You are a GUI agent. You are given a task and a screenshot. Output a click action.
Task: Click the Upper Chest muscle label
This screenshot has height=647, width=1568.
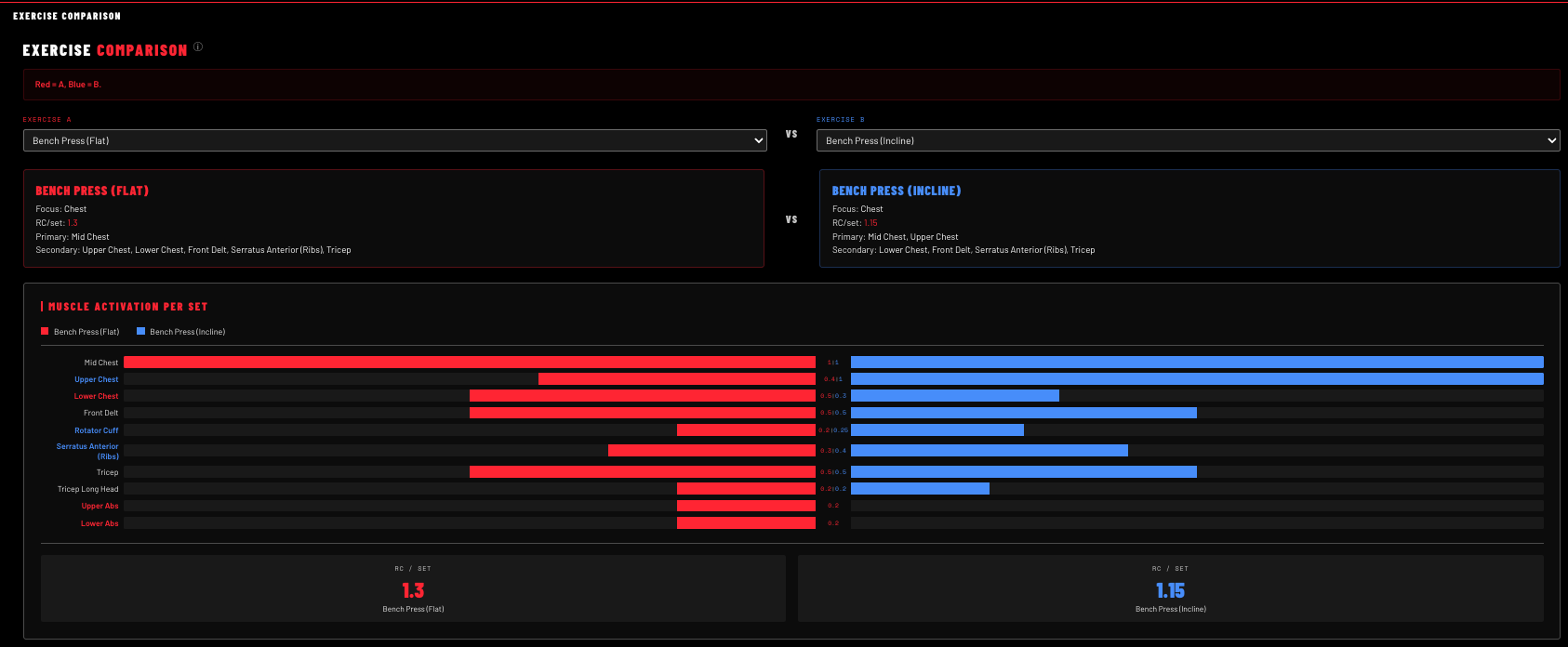97,379
